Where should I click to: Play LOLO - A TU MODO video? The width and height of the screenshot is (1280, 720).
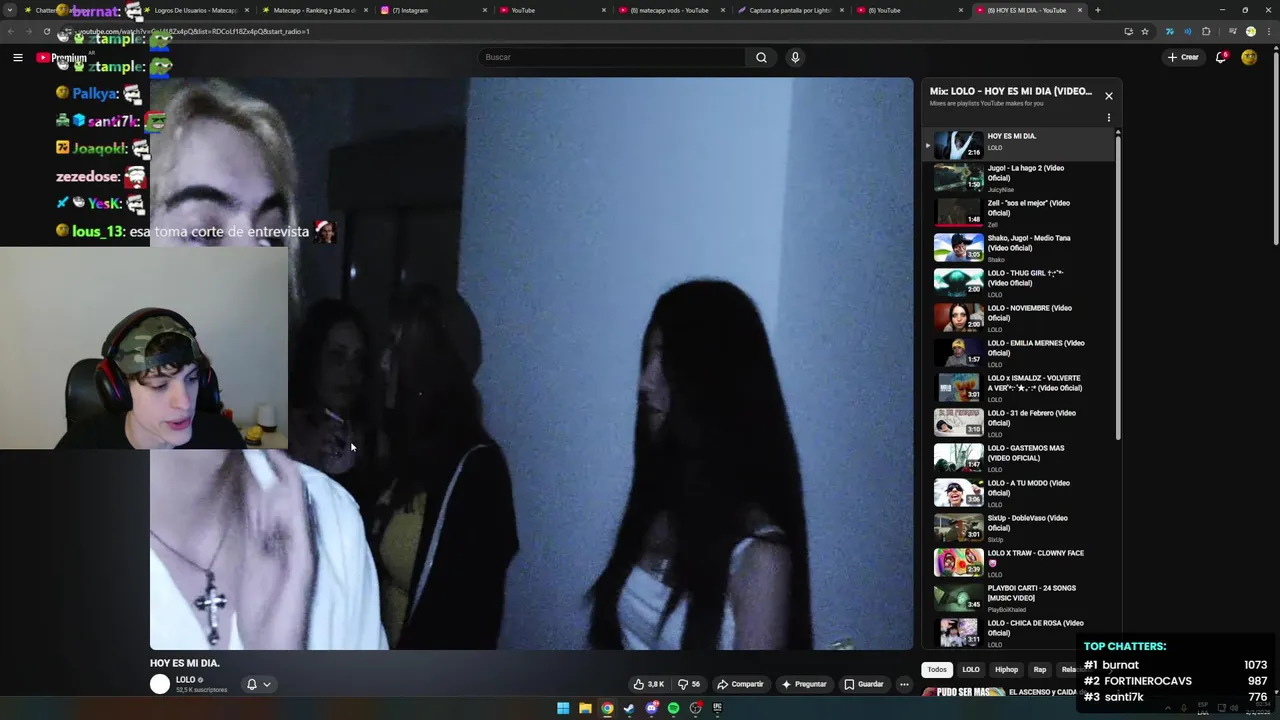(1020, 493)
